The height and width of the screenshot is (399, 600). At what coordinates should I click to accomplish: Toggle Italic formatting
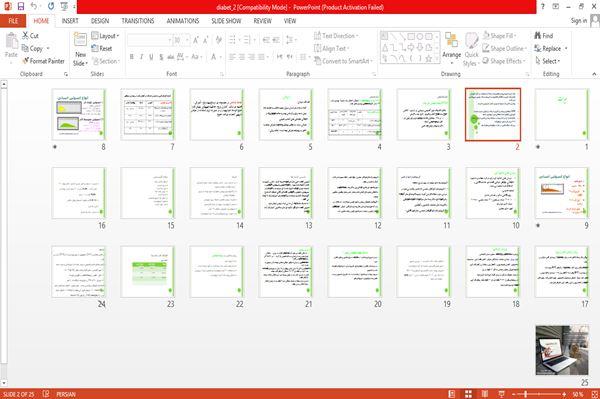click(x=142, y=57)
